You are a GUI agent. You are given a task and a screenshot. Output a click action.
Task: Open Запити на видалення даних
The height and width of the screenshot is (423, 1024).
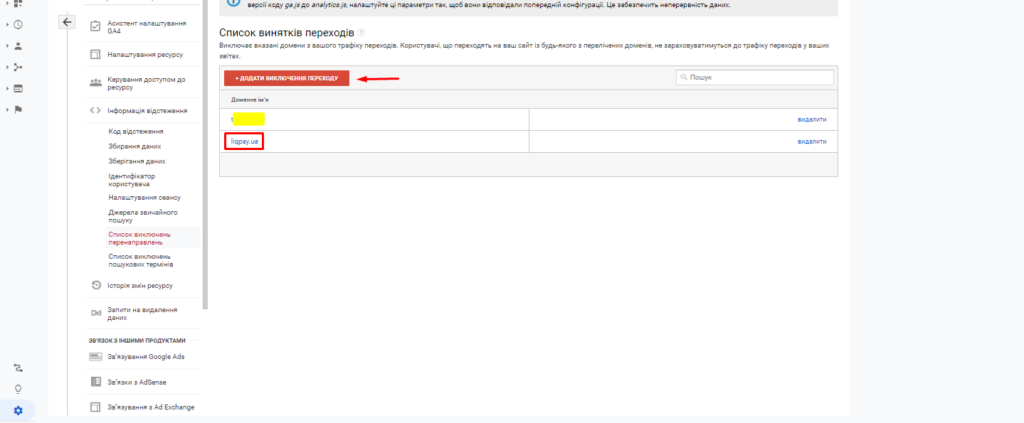[142, 314]
